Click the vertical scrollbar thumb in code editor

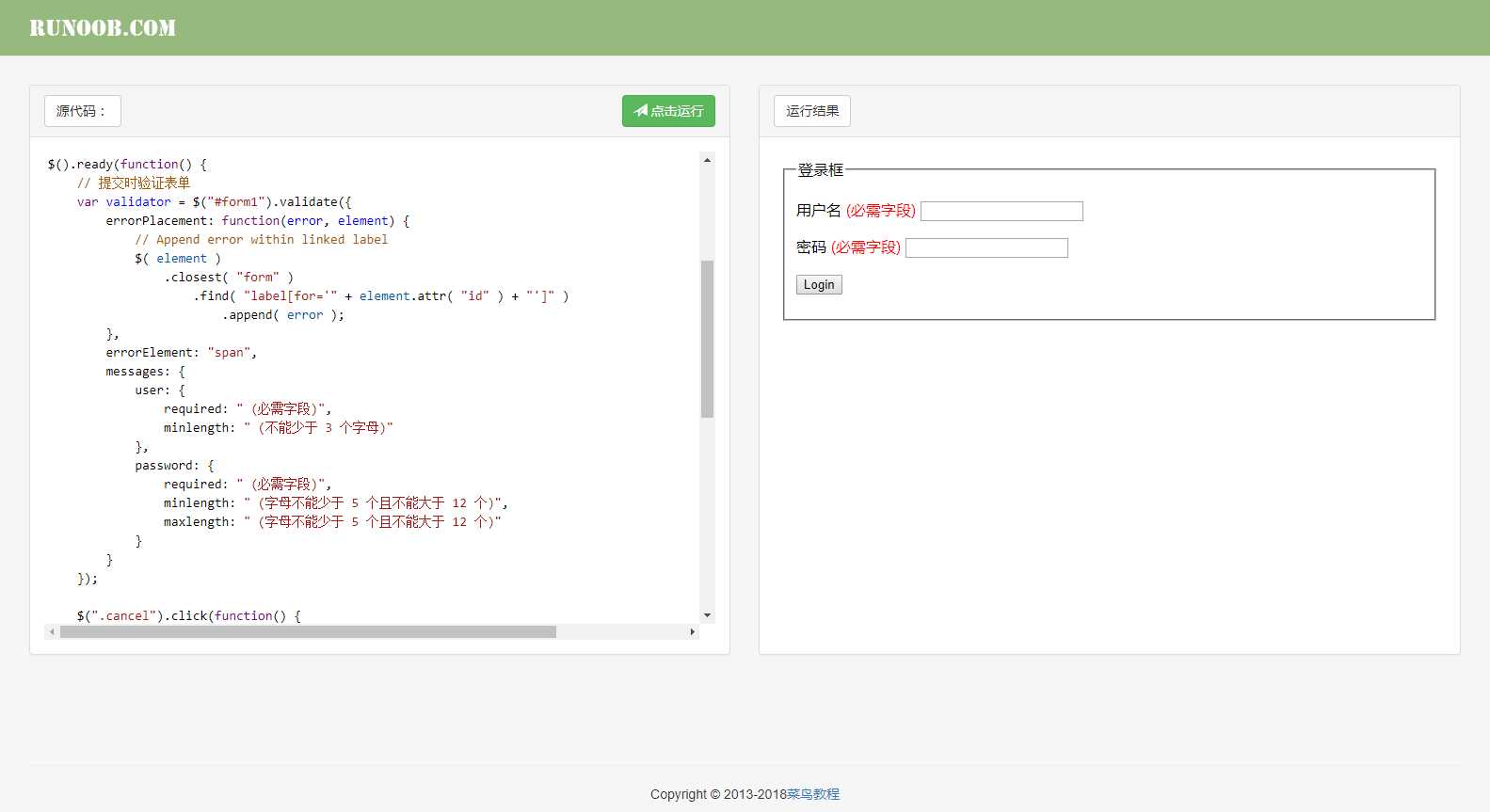coord(707,339)
